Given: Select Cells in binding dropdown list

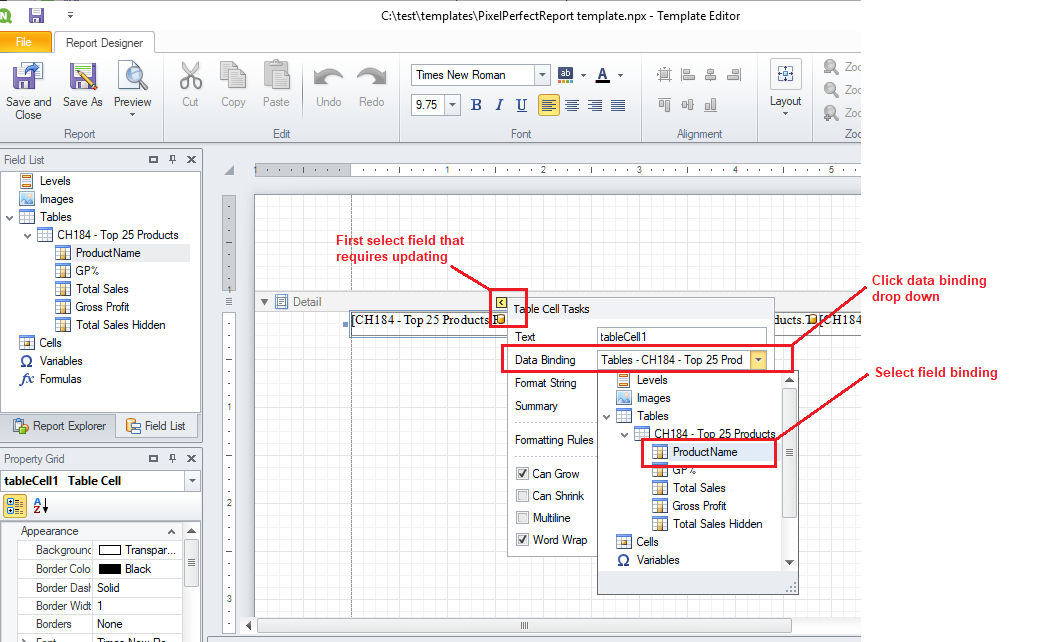Looking at the screenshot, I should pyautogui.click(x=647, y=542).
